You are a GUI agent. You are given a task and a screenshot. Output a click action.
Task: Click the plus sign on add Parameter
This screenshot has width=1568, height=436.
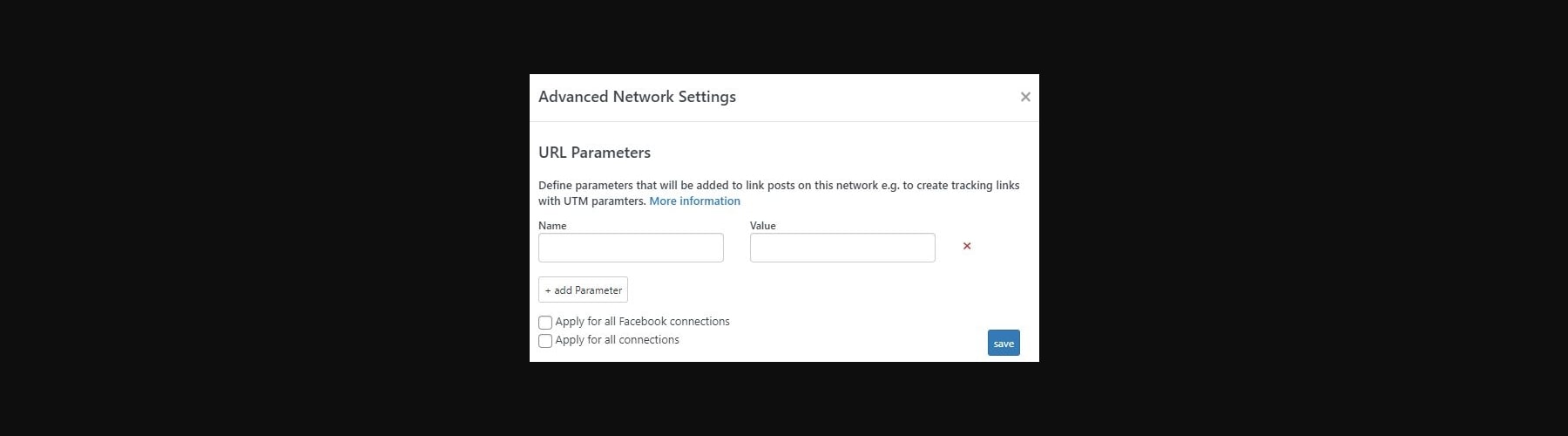click(x=548, y=290)
